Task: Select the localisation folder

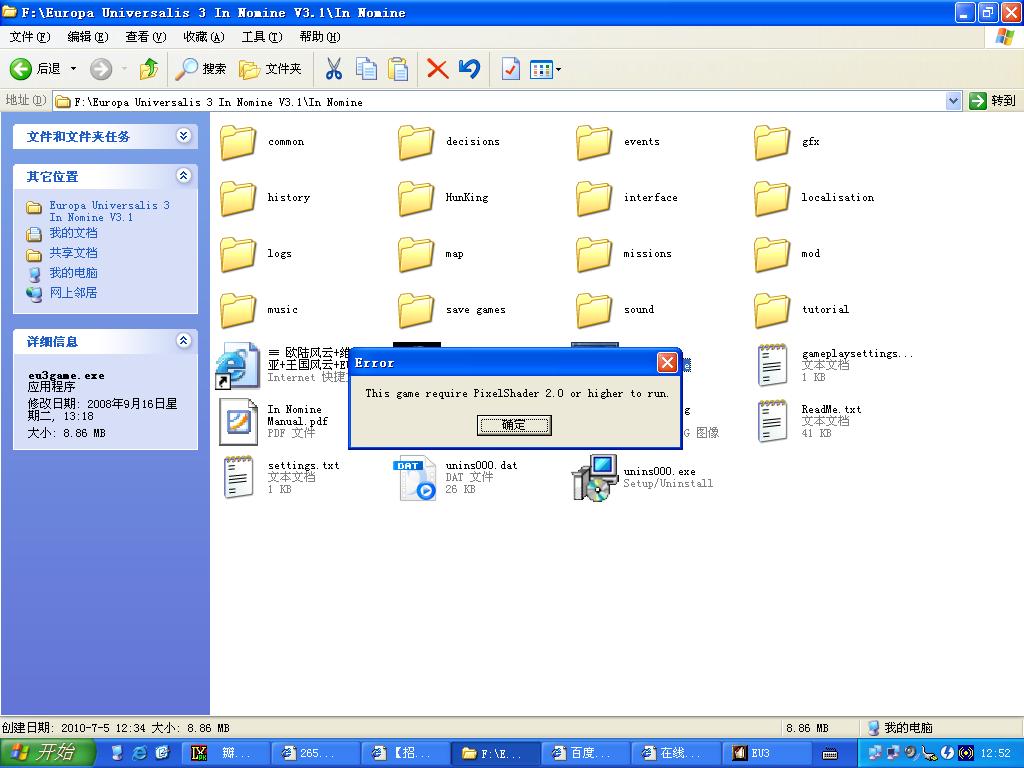Action: click(771, 198)
